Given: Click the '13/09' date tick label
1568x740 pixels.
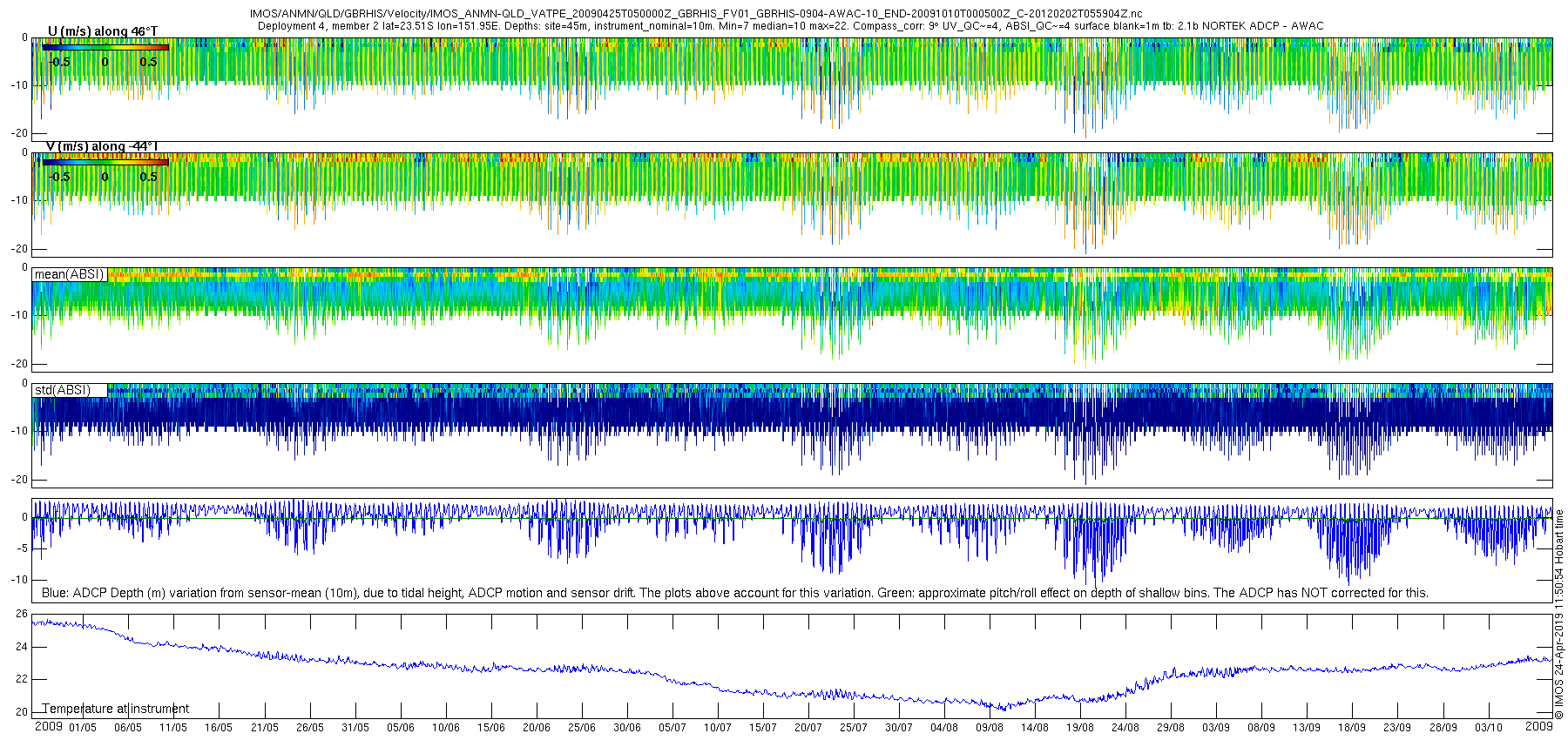Looking at the screenshot, I should [1307, 728].
